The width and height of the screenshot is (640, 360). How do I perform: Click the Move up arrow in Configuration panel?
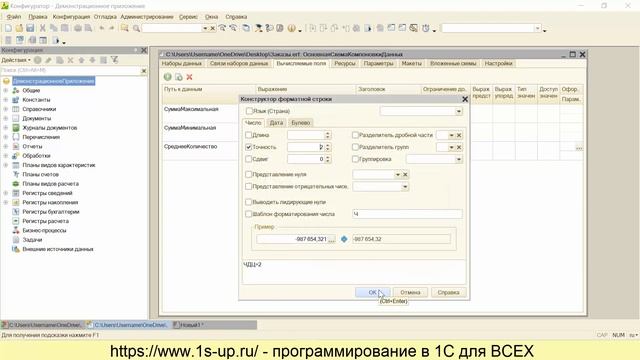(x=82, y=60)
